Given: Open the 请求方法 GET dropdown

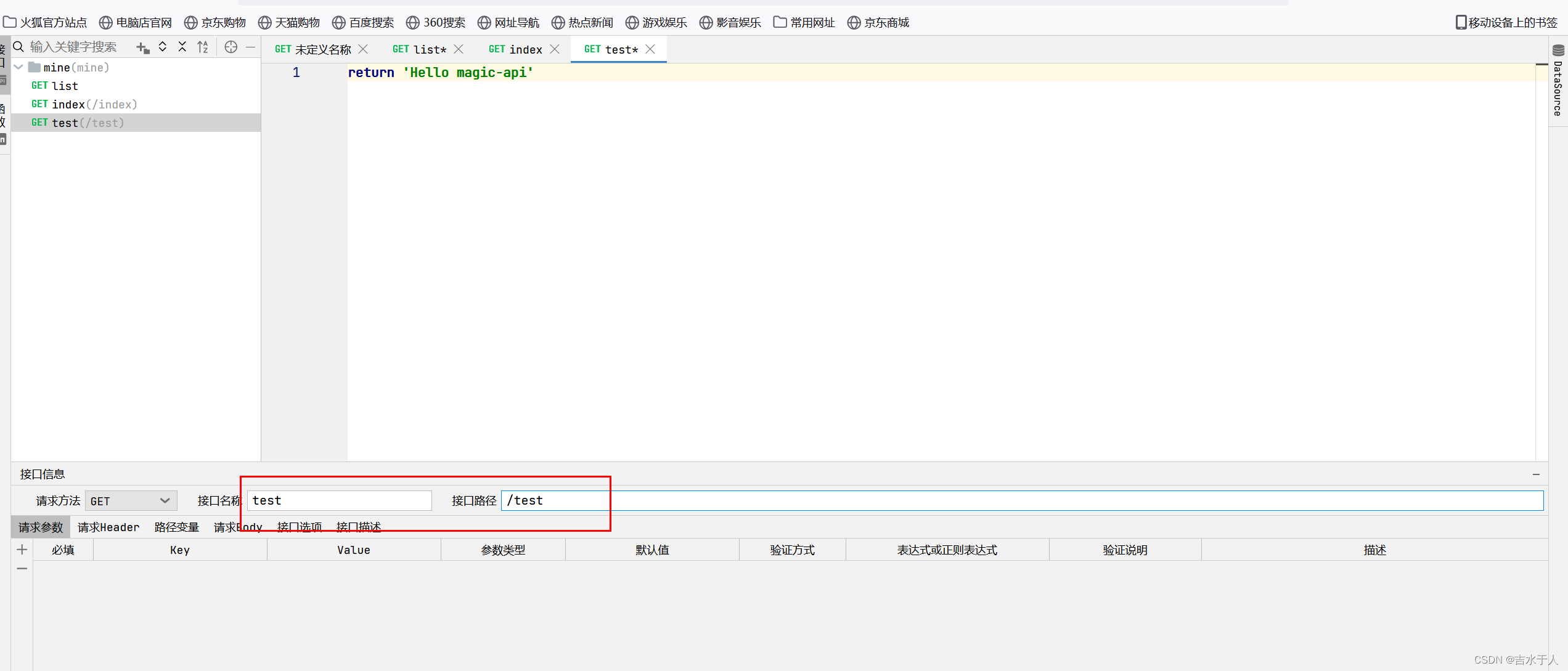Looking at the screenshot, I should (131, 500).
